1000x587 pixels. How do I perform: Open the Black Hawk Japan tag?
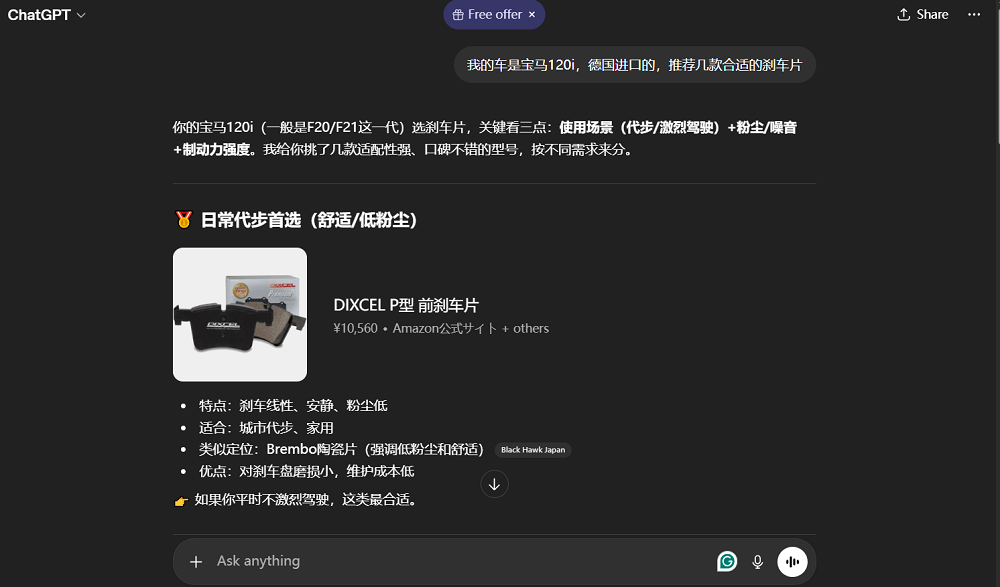(x=533, y=449)
